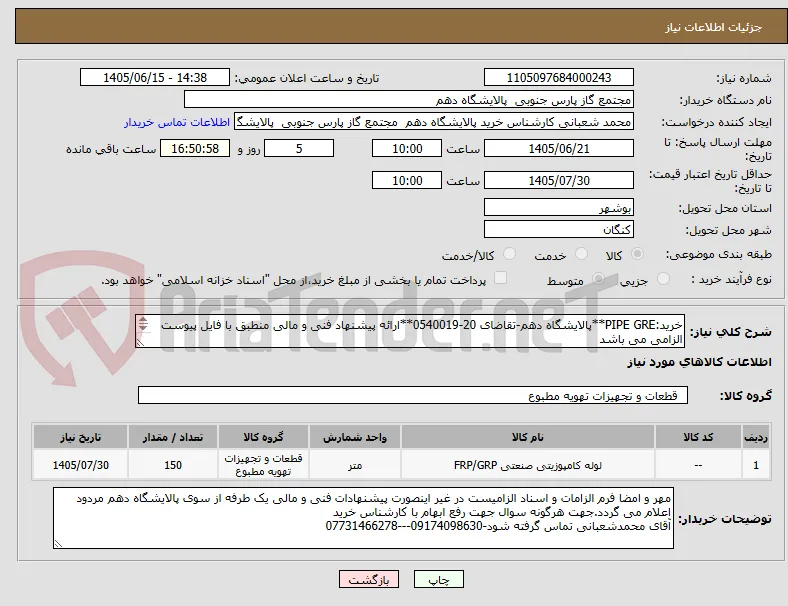
Task: Select the خدمت radio button
Action: click(581, 254)
